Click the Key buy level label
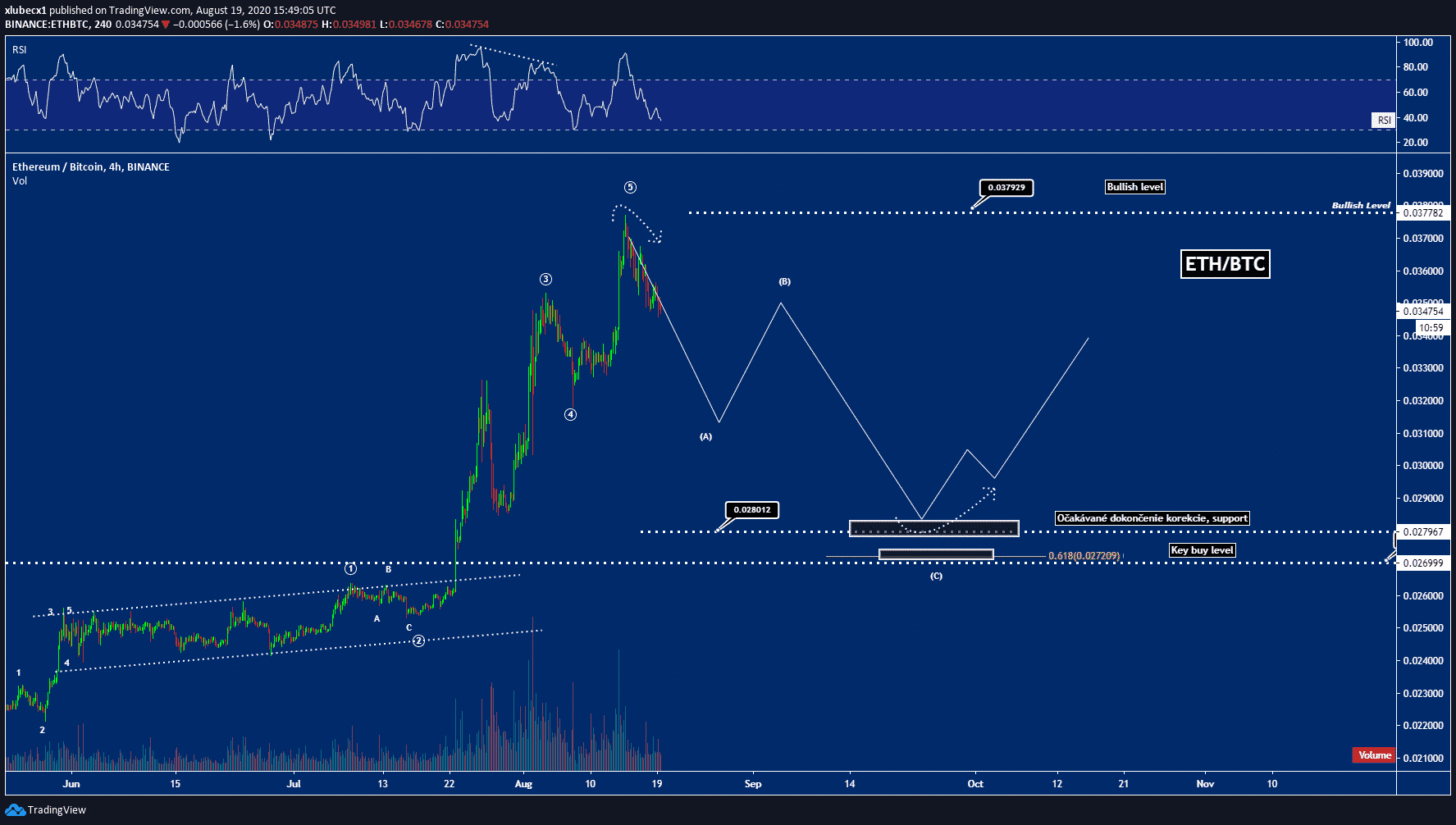1456x825 pixels. 1202,550
